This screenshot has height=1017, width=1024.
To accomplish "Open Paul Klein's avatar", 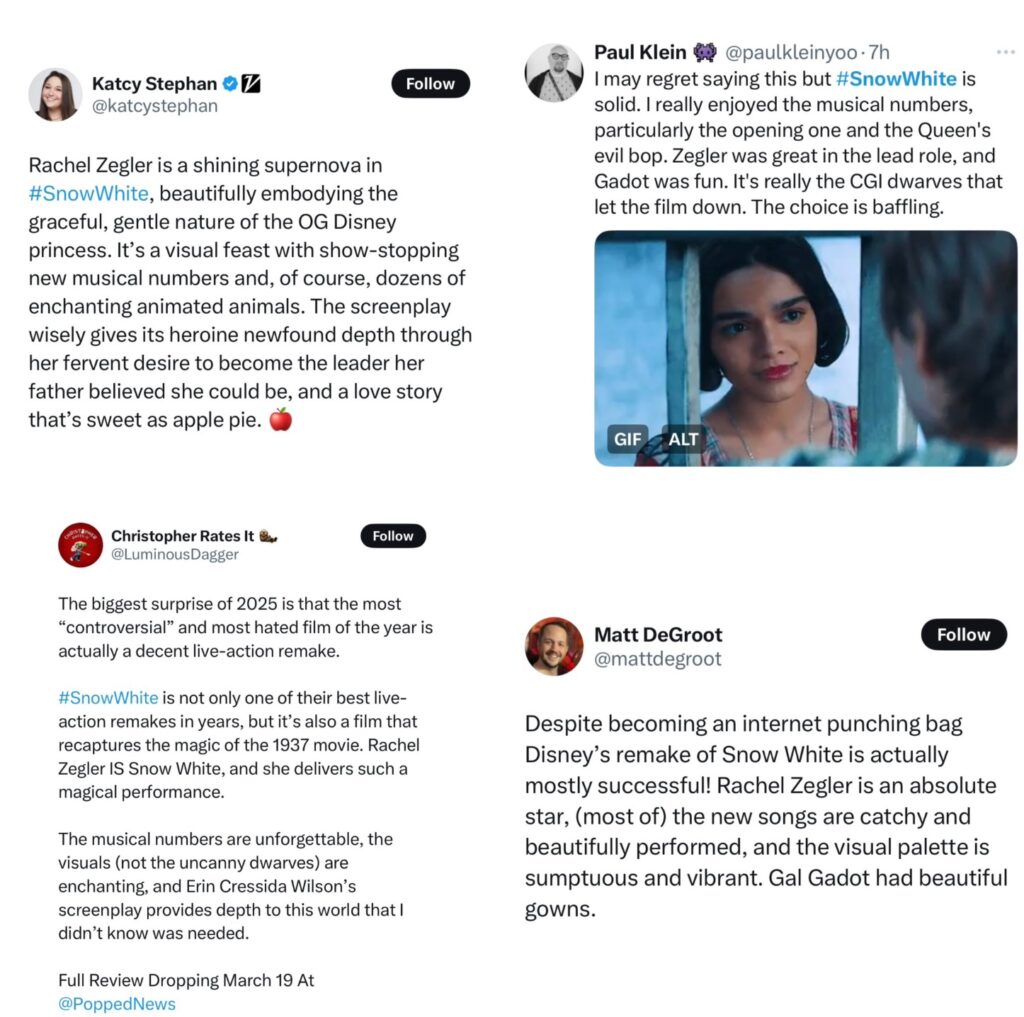I will [x=554, y=73].
